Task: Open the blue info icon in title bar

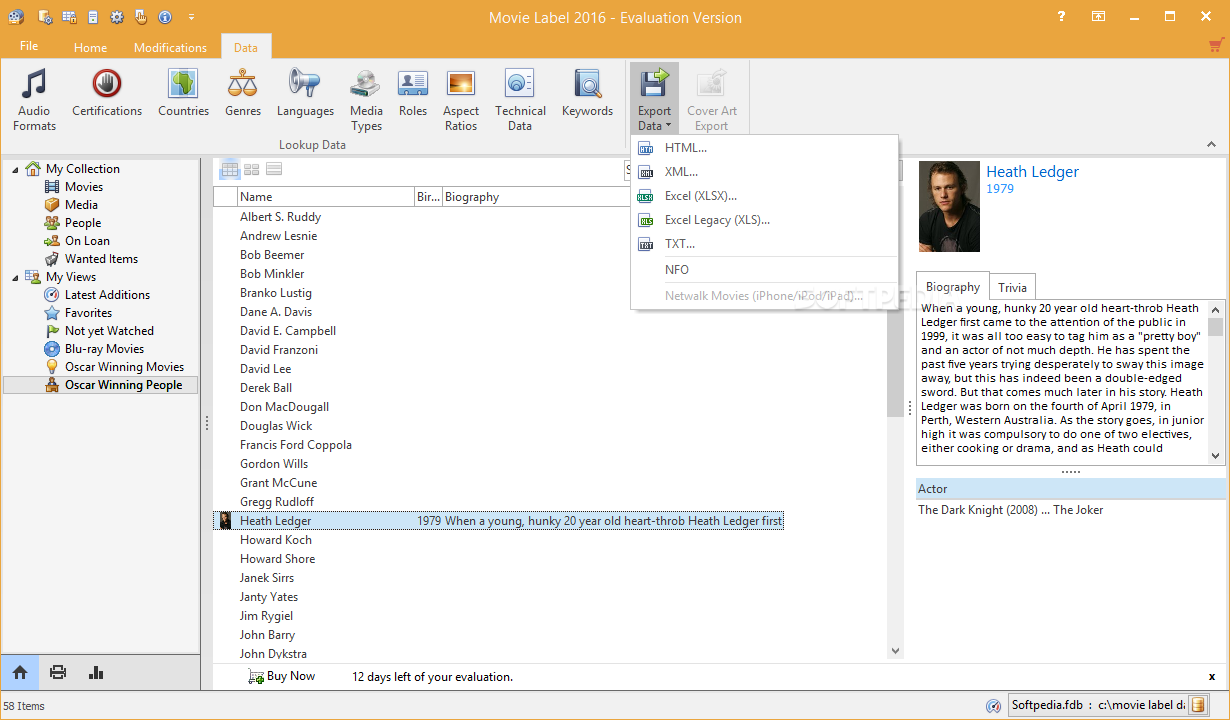Action: (x=164, y=17)
